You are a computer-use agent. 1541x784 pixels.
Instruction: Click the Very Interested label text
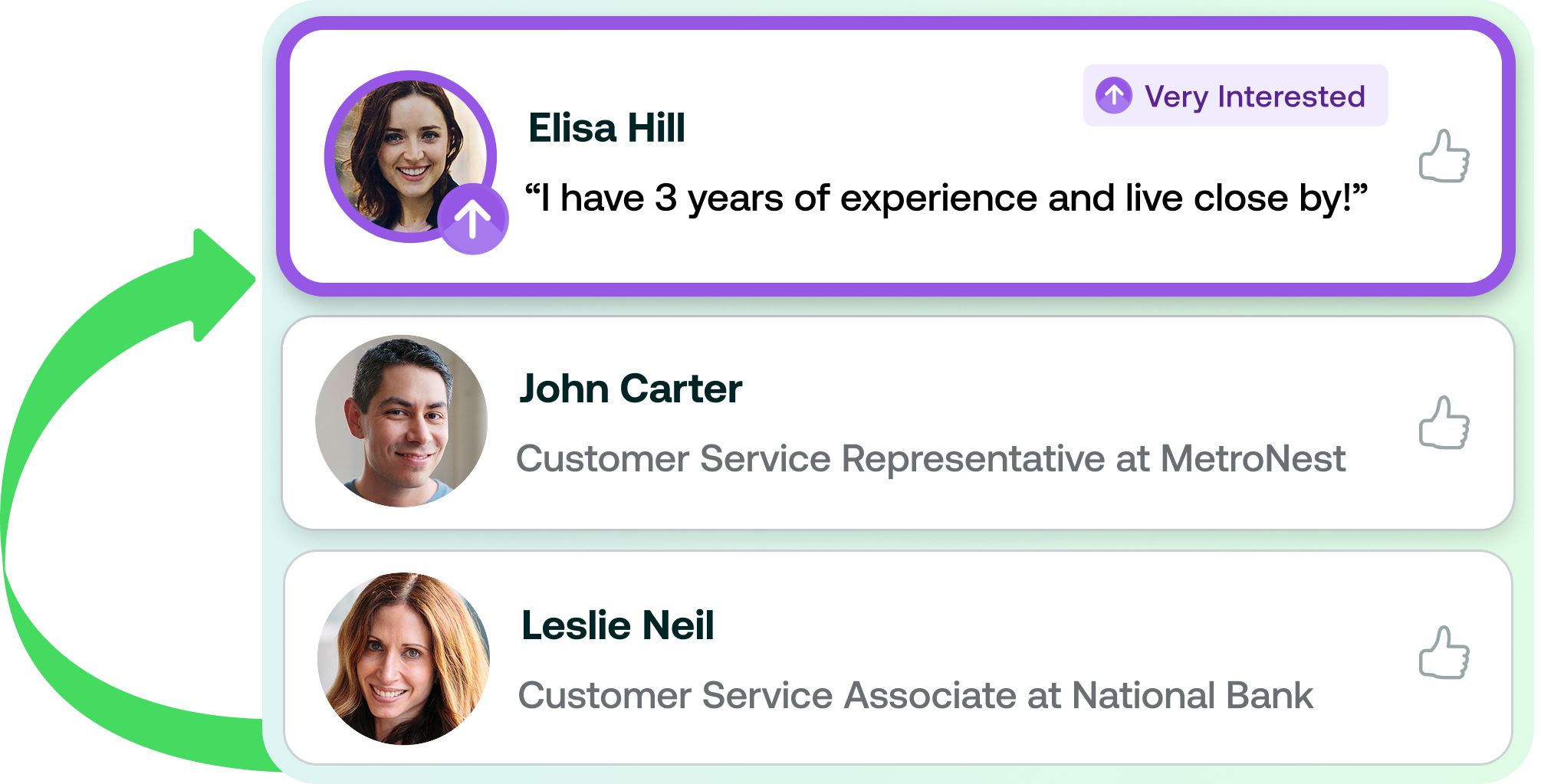(x=1254, y=97)
